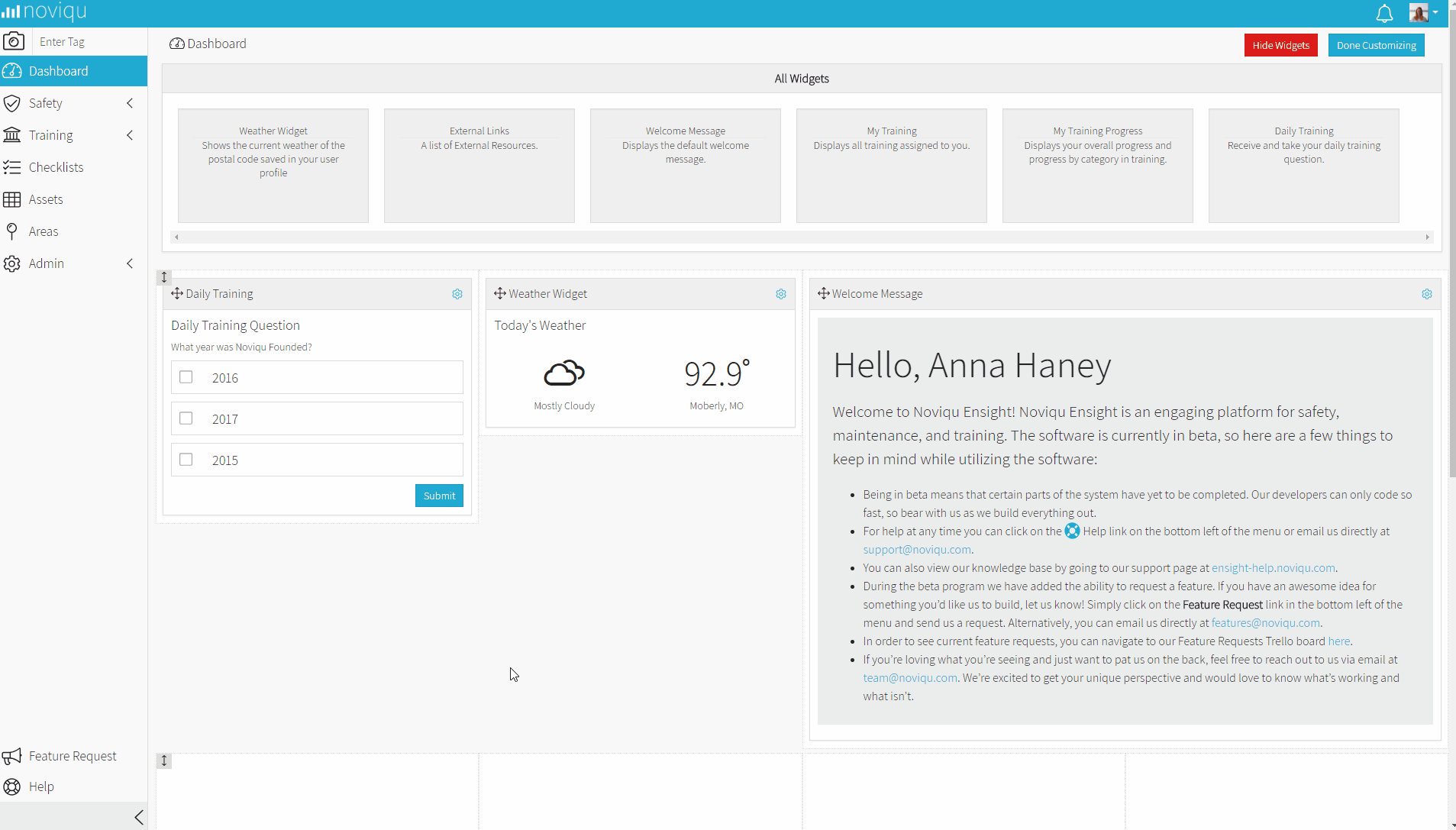The height and width of the screenshot is (830, 1456).
Task: Click the Weather Widget move handle icon
Action: tap(500, 293)
